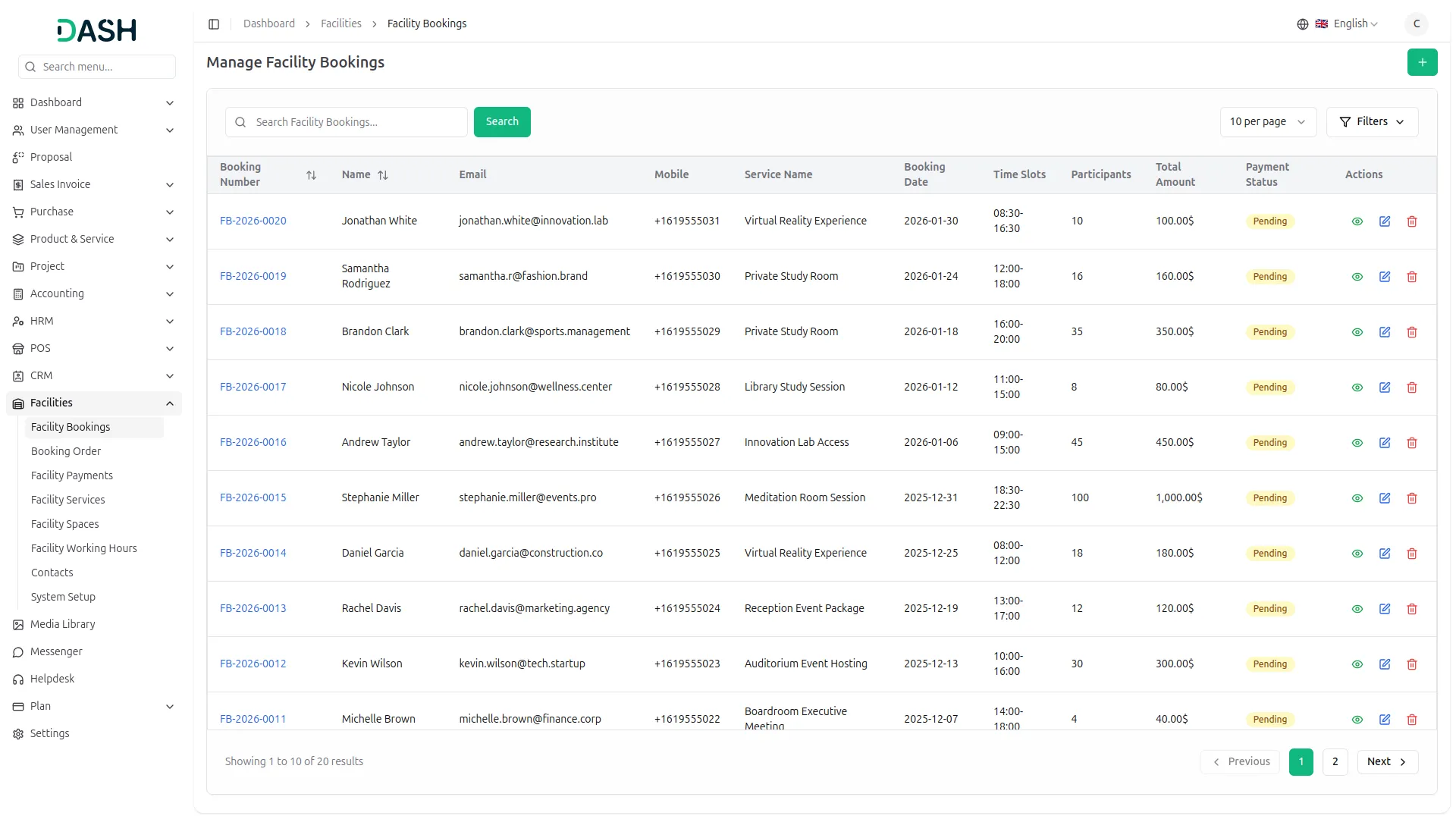This screenshot has width=1456, height=819.
Task: Sort by Booking Number column arrows
Action: [x=311, y=175]
